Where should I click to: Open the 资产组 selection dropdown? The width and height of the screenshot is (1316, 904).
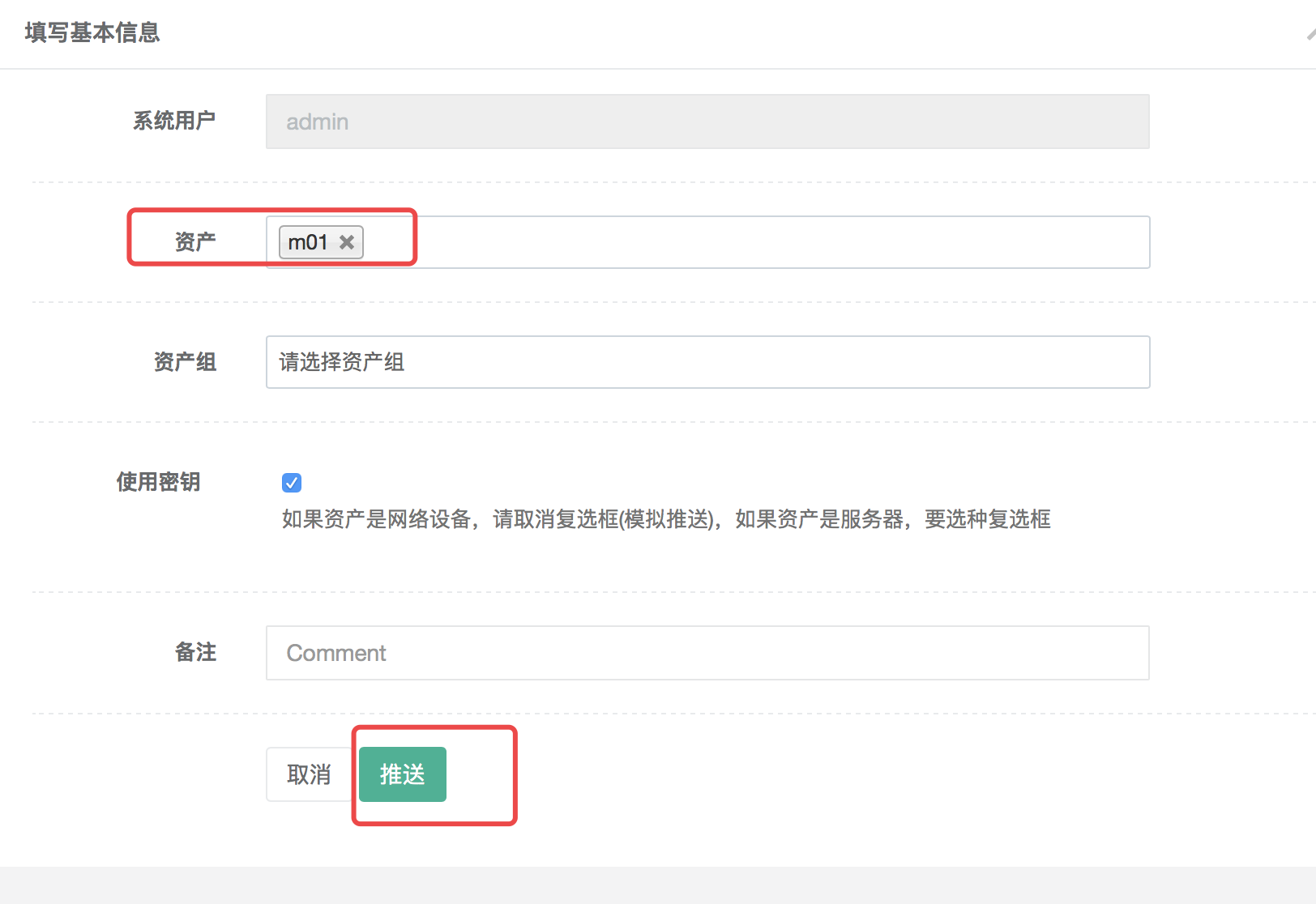[x=707, y=362]
